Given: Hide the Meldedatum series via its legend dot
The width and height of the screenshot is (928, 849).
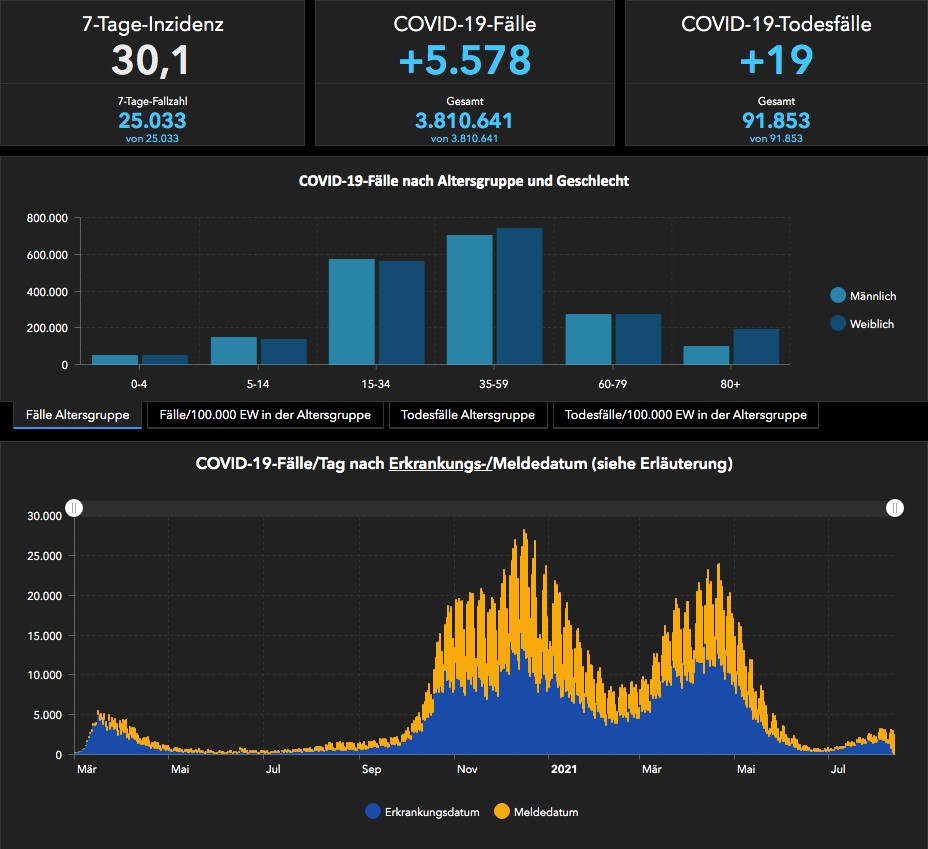Looking at the screenshot, I should click(502, 811).
